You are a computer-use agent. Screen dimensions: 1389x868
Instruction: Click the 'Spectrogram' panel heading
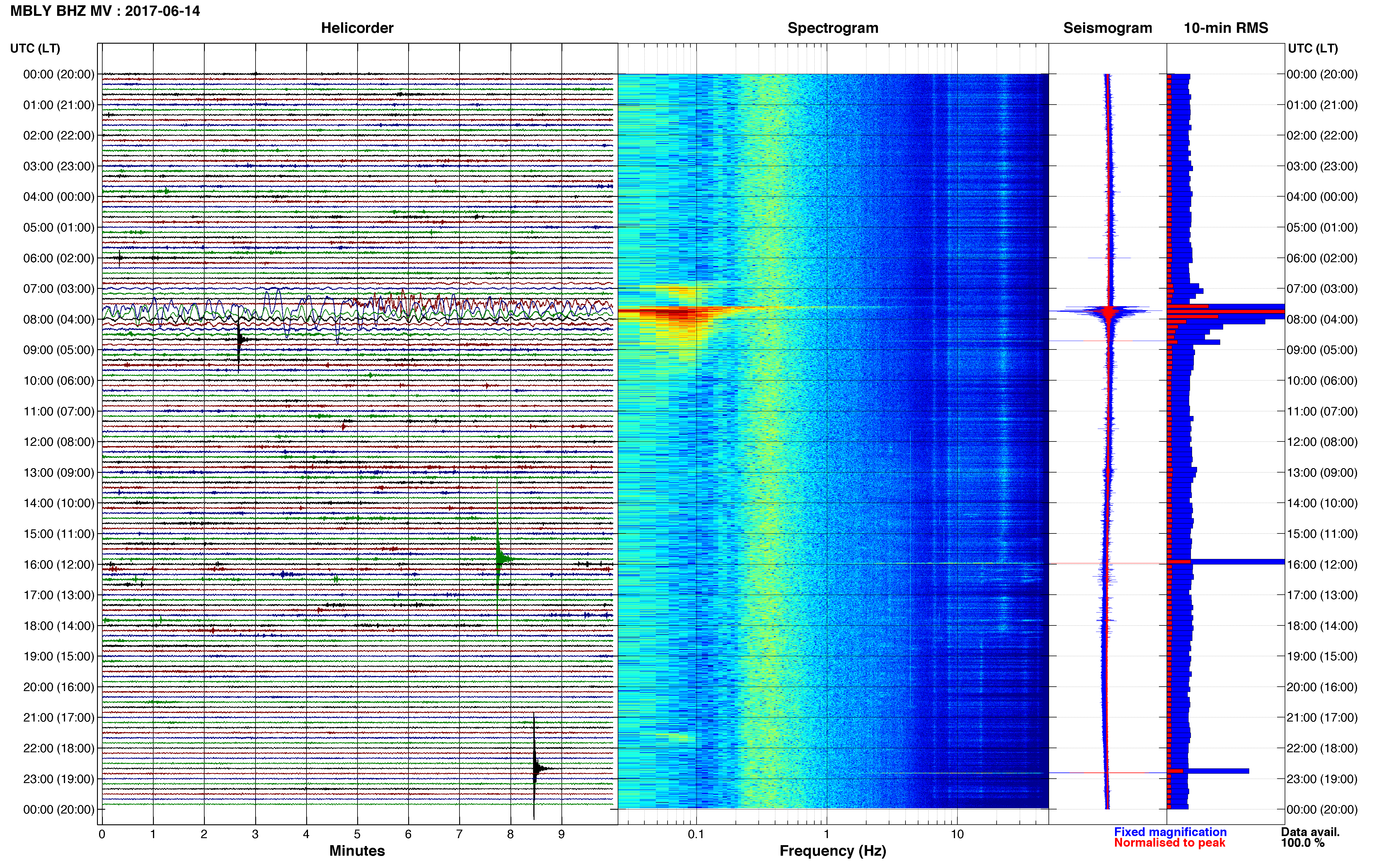pyautogui.click(x=833, y=28)
